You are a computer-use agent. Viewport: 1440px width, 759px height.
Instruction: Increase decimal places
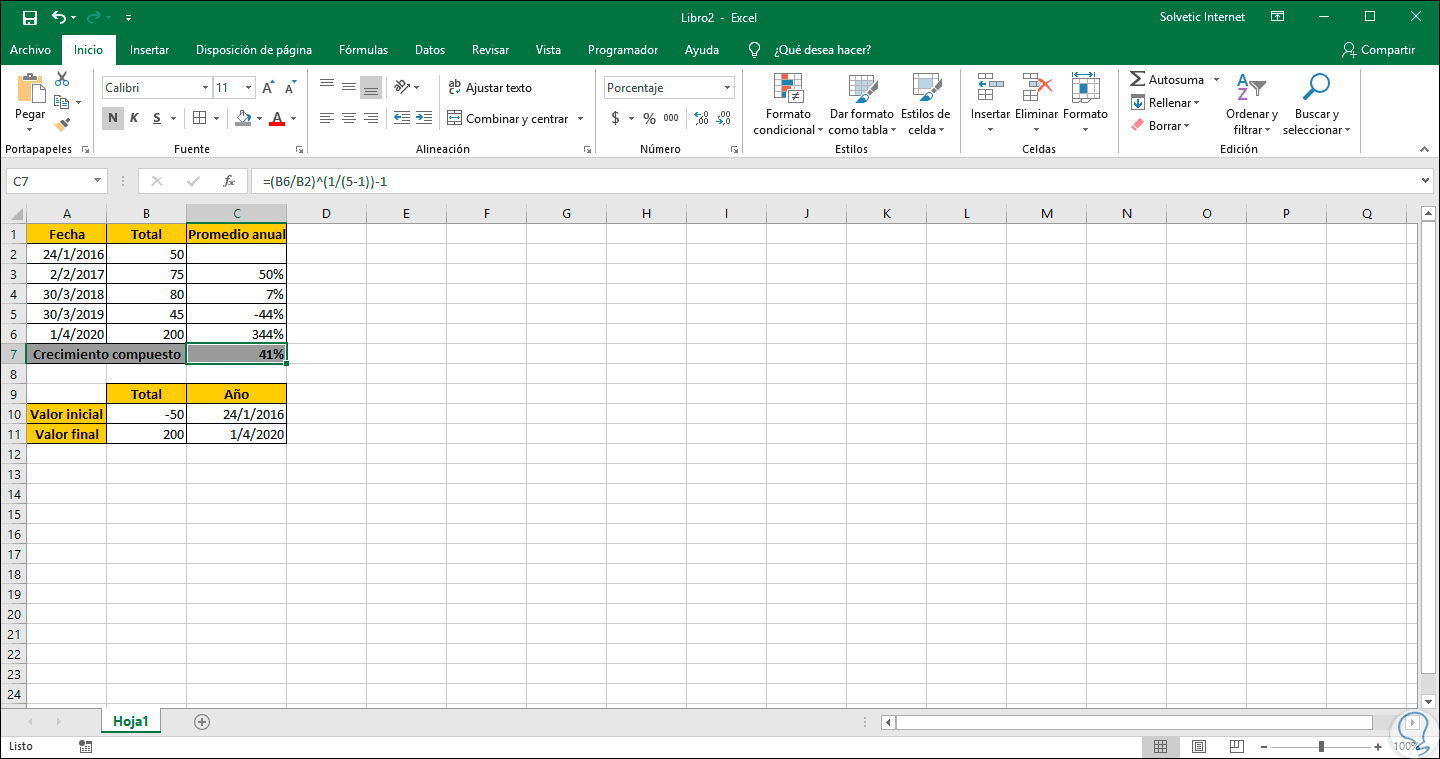[701, 118]
